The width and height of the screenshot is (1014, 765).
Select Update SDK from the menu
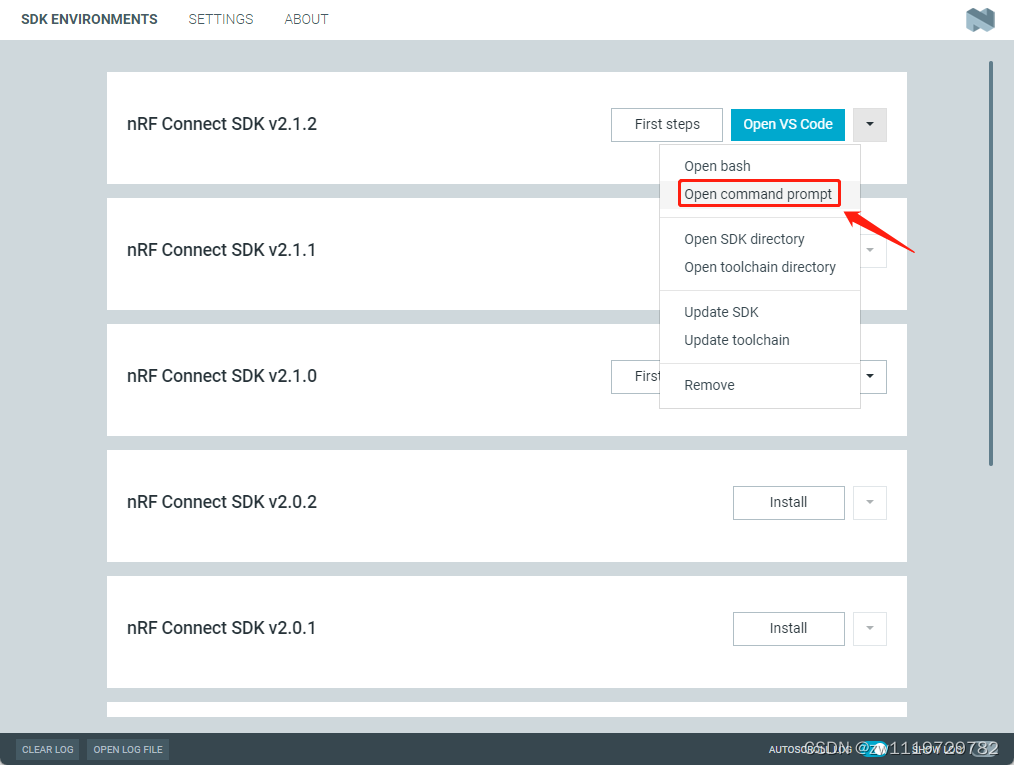tap(721, 311)
